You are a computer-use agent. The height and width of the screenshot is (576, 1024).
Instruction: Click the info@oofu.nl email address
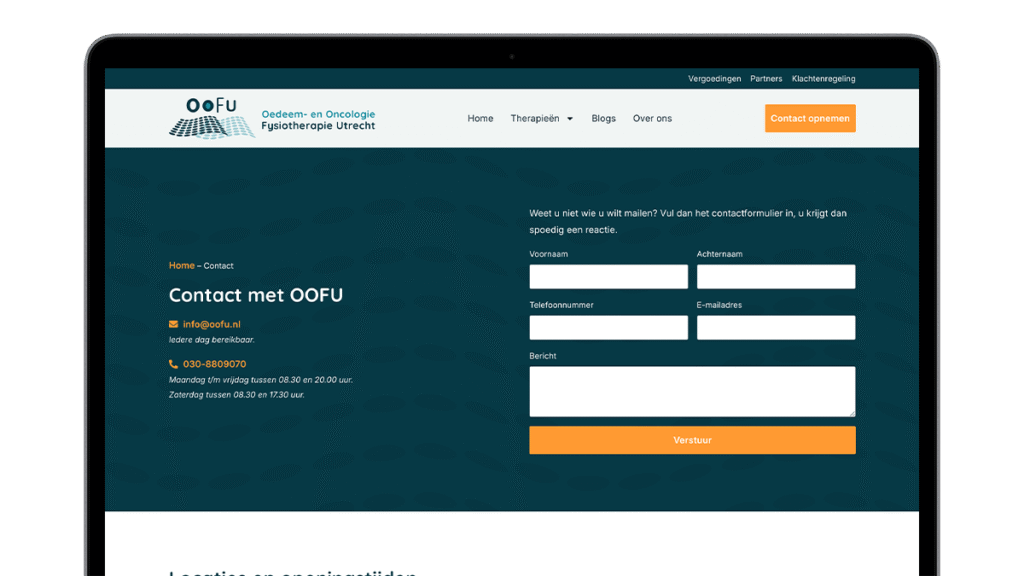211,324
